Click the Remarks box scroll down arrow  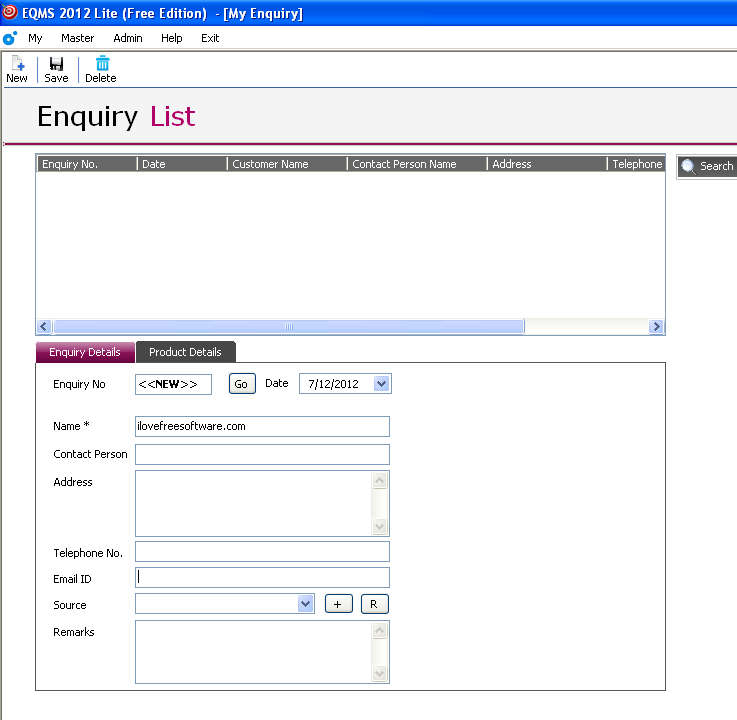(380, 673)
